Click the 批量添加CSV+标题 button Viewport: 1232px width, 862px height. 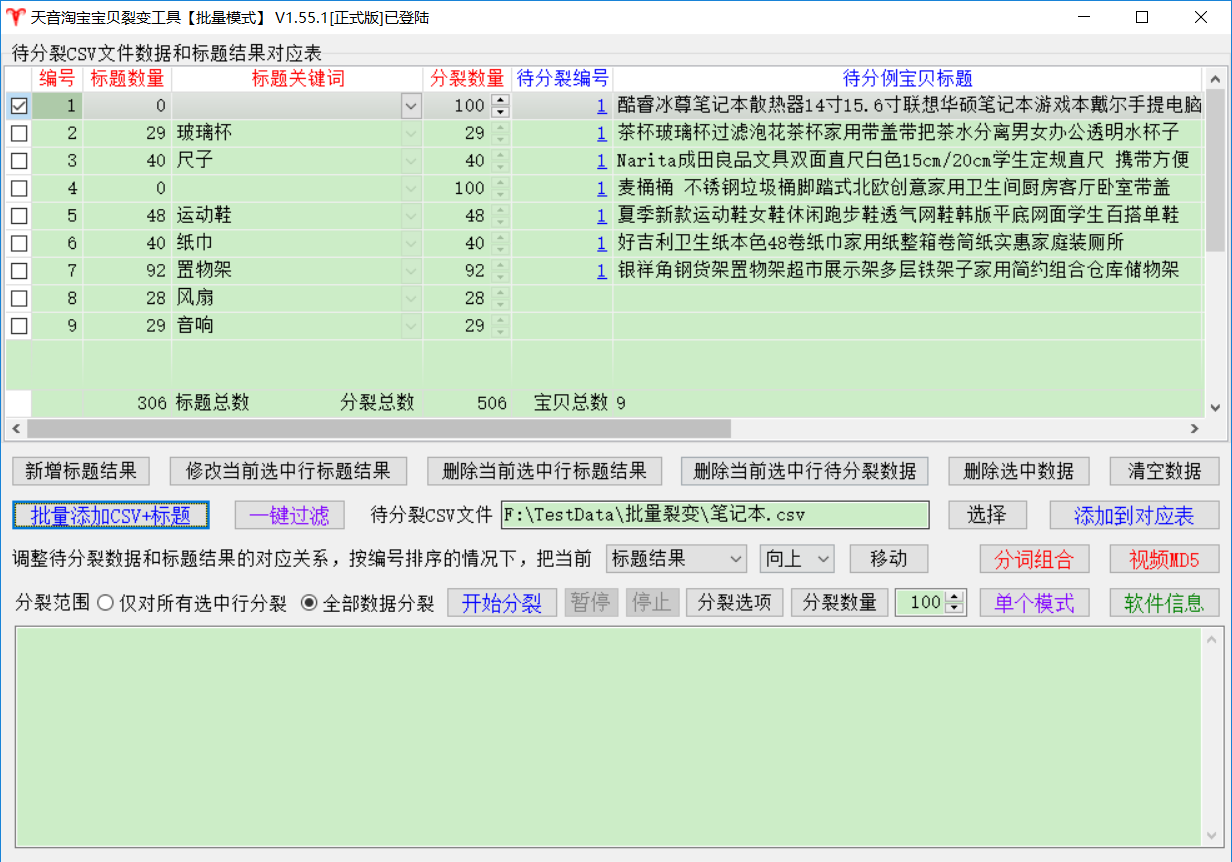click(x=111, y=515)
